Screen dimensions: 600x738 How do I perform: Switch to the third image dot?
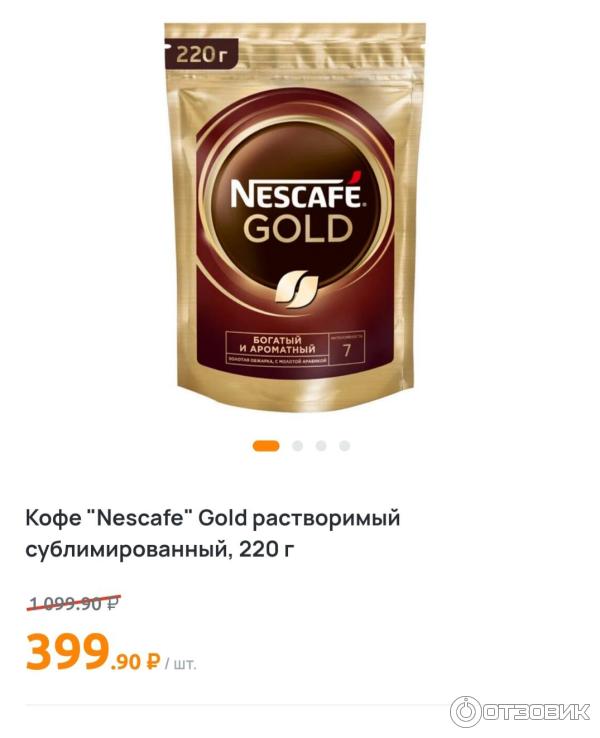coord(321,445)
